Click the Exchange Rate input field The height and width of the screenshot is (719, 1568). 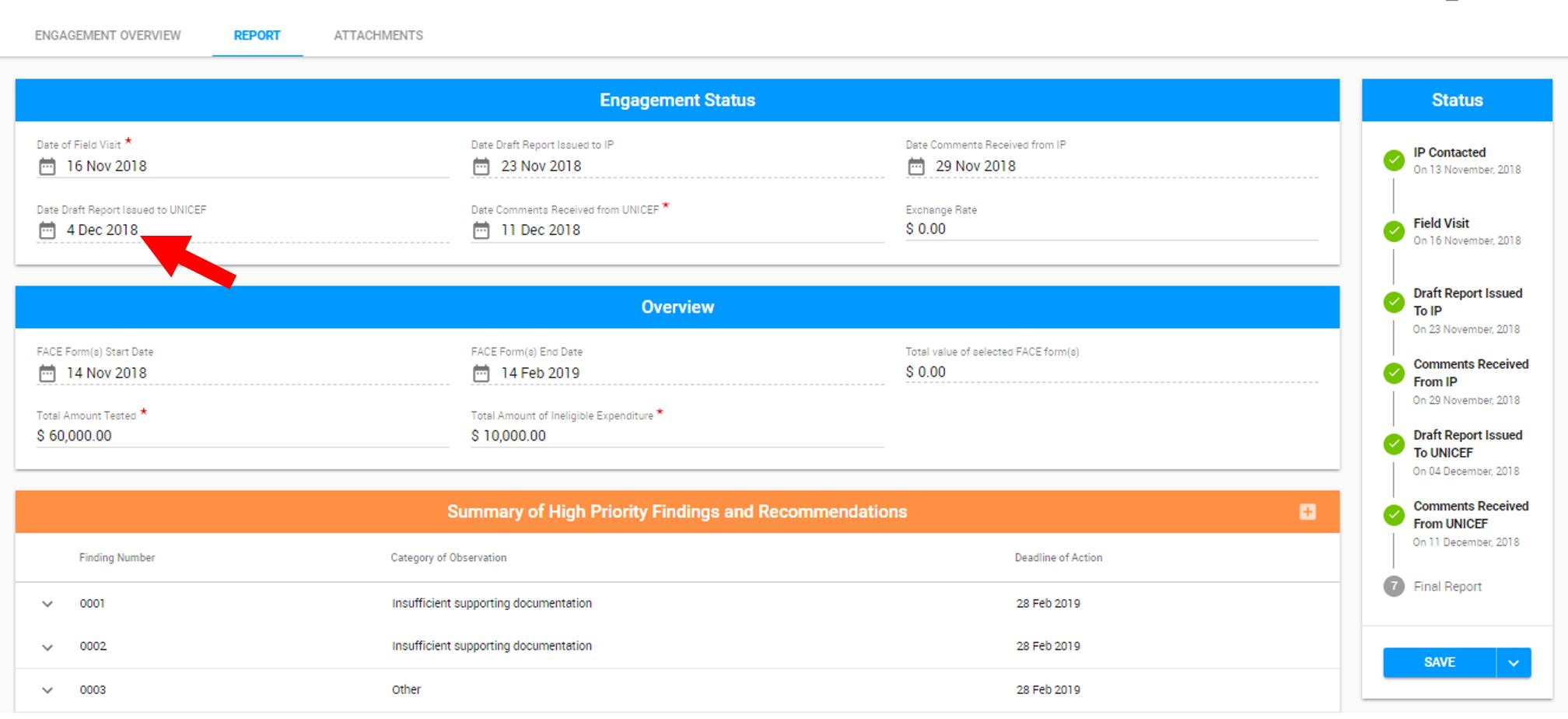tap(1011, 230)
